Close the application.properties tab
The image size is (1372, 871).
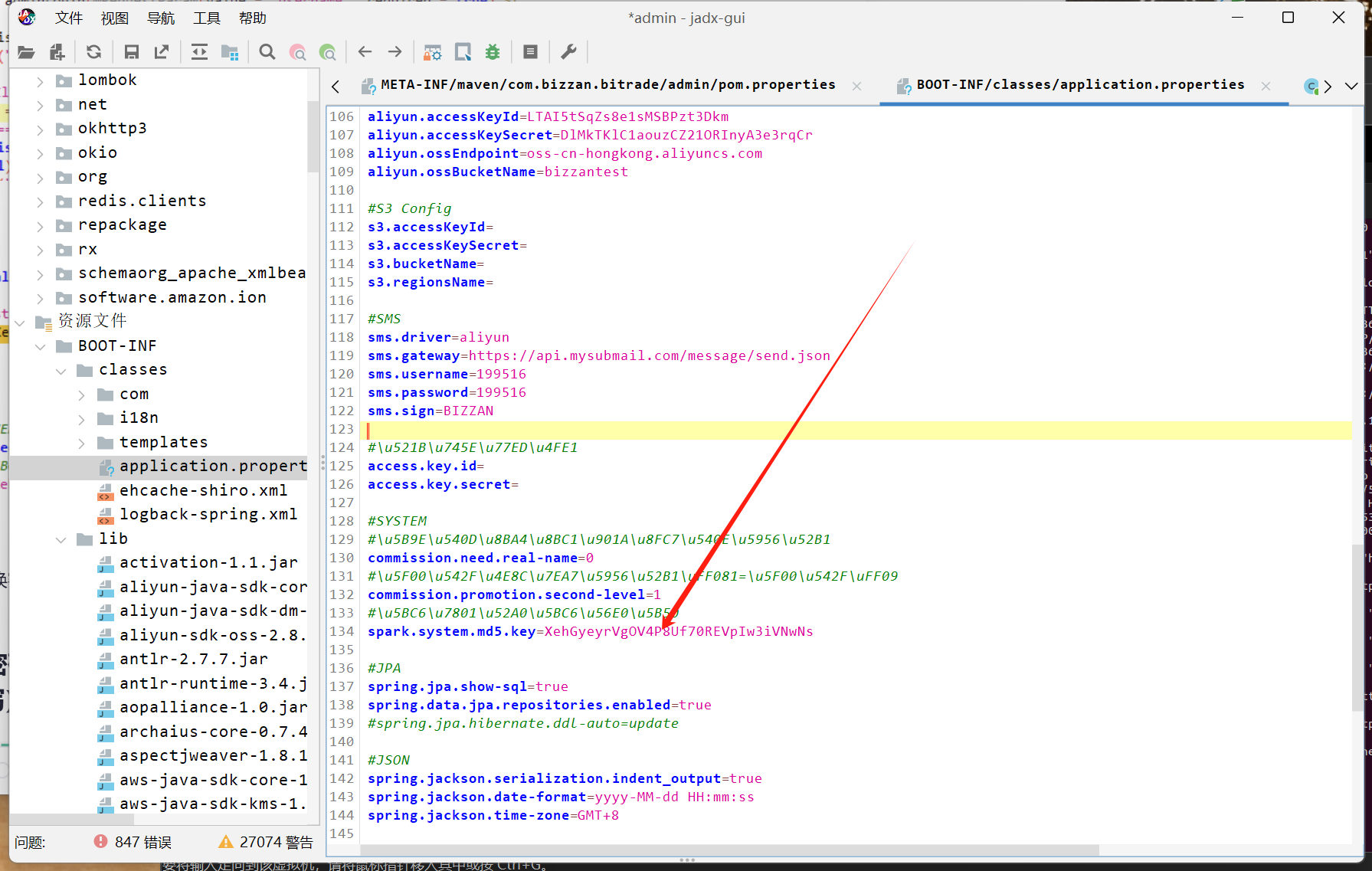click(1266, 86)
